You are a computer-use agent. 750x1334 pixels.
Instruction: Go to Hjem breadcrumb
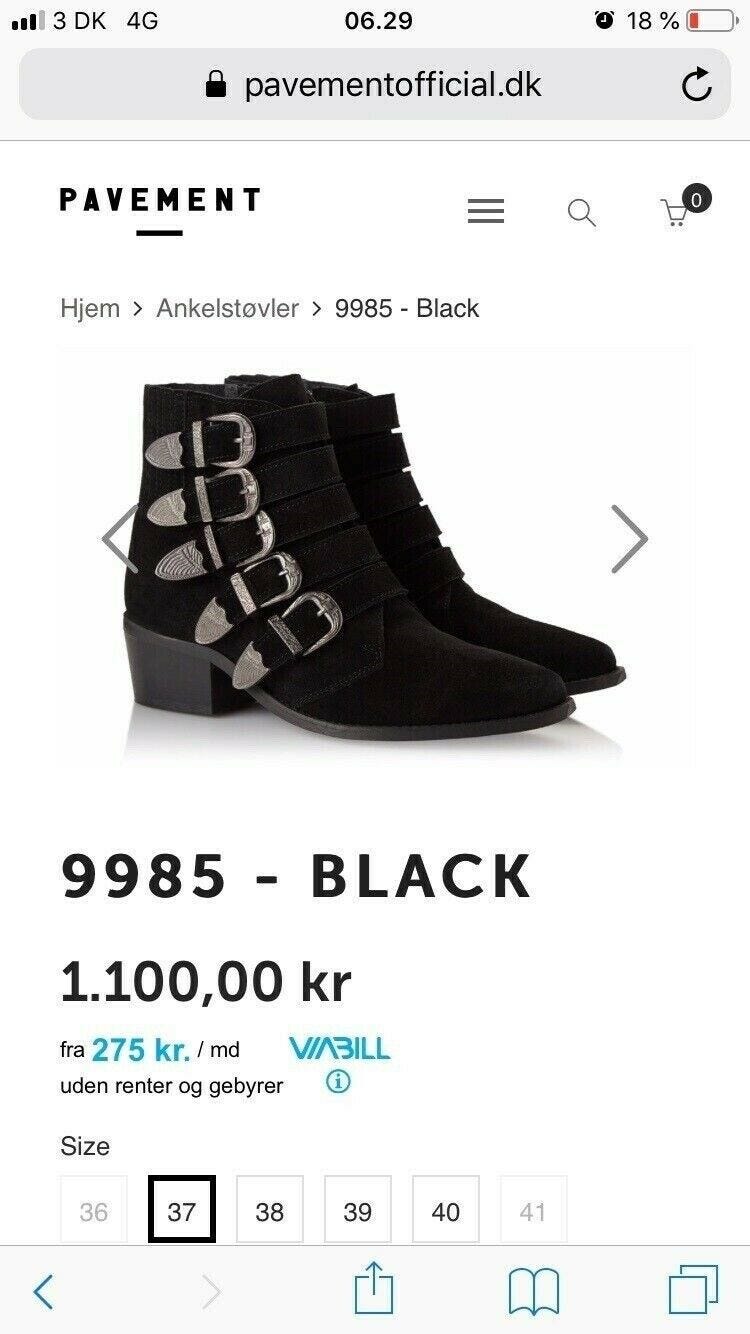(90, 308)
